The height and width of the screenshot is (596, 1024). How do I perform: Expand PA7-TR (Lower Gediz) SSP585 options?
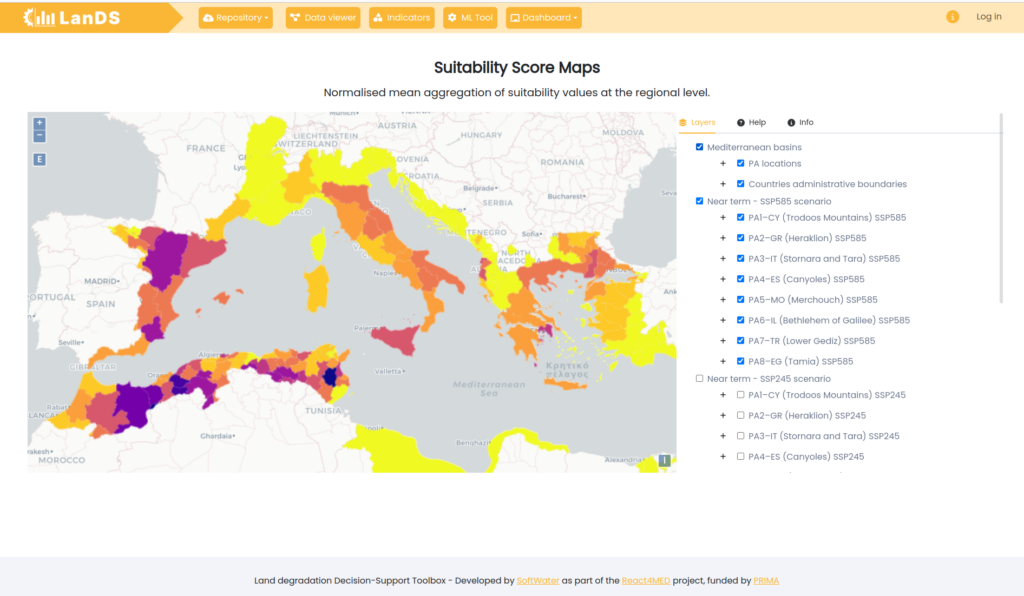[723, 341]
